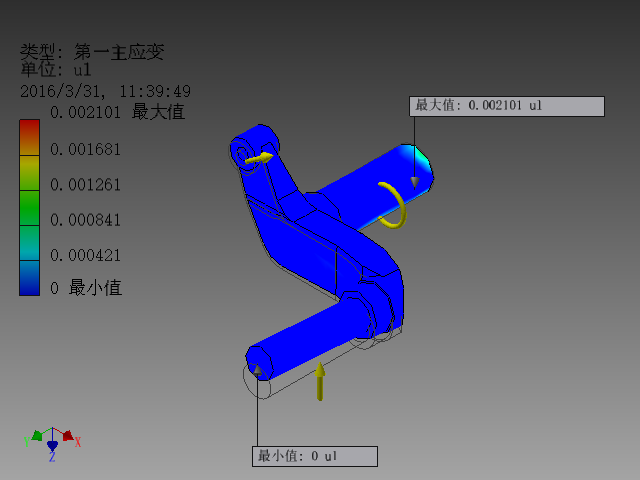Click the minimum value label 最小值: 0 ul
640x480 pixels.
tap(315, 456)
